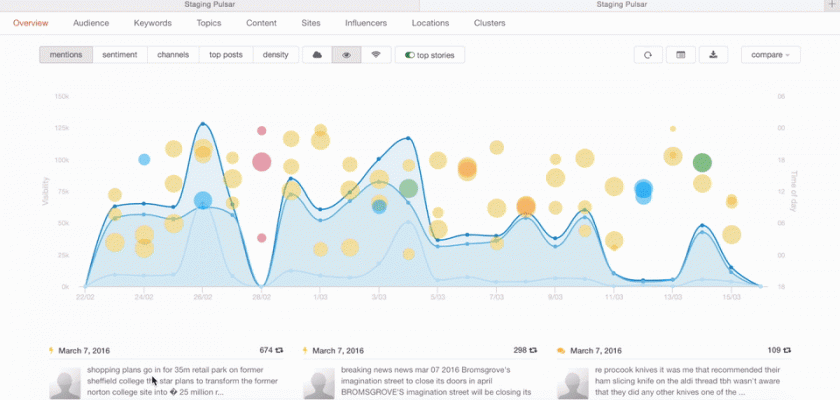
Task: Open the Audience tab
Action: coord(91,22)
